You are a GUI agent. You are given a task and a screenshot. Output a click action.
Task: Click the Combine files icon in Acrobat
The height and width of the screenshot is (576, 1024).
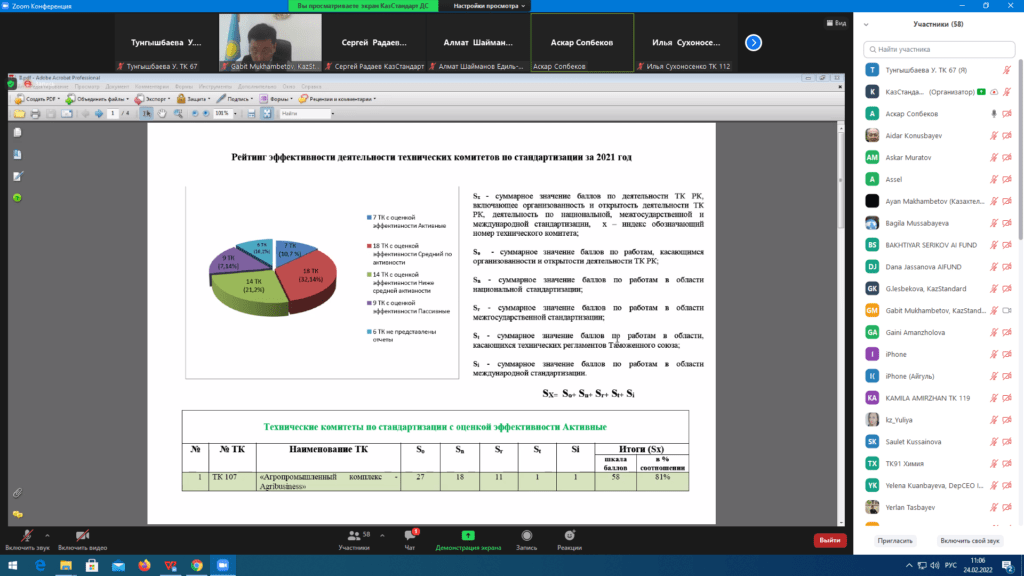point(70,99)
